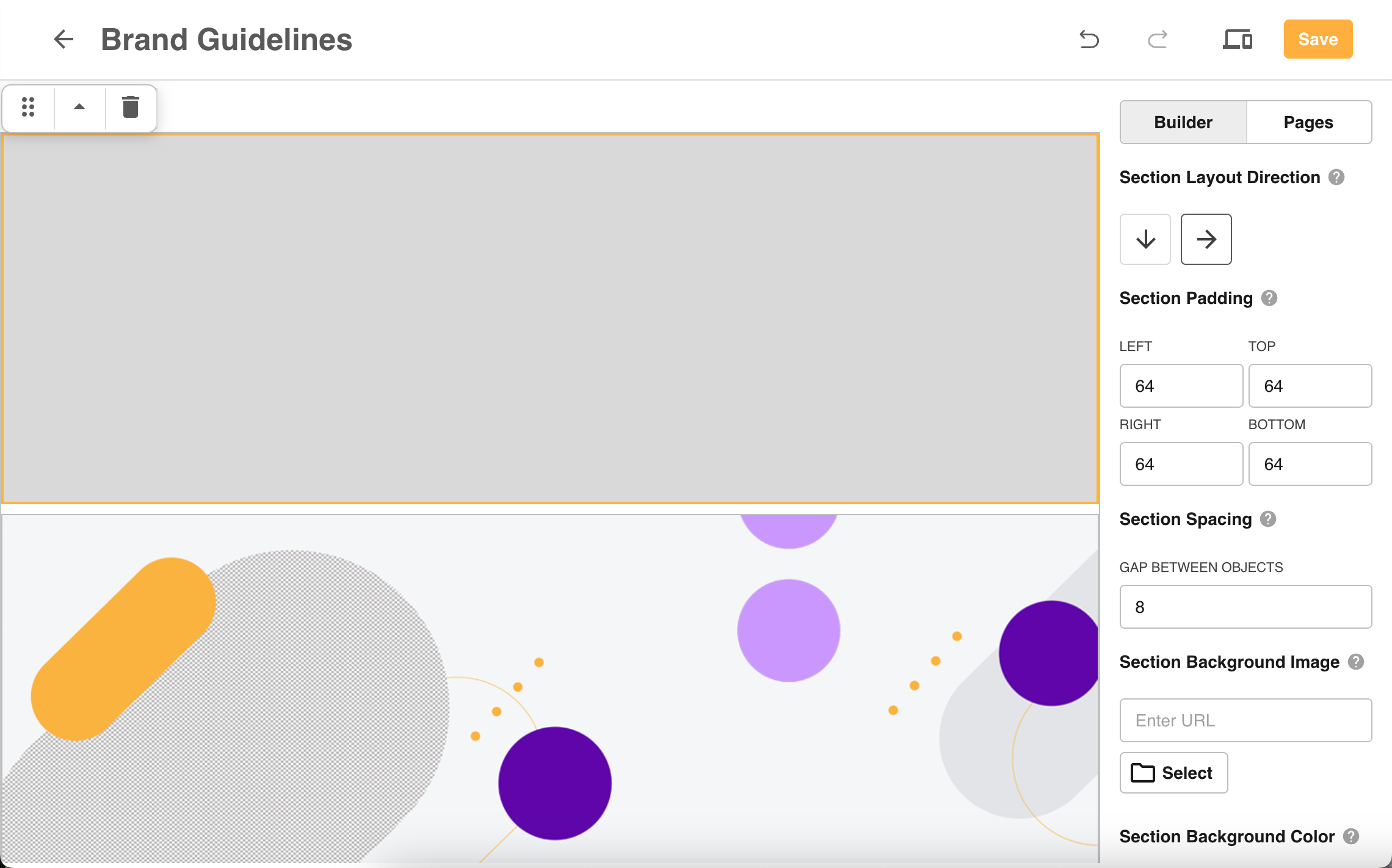The image size is (1392, 868).
Task: Open help for Section Spacing
Action: point(1268,519)
